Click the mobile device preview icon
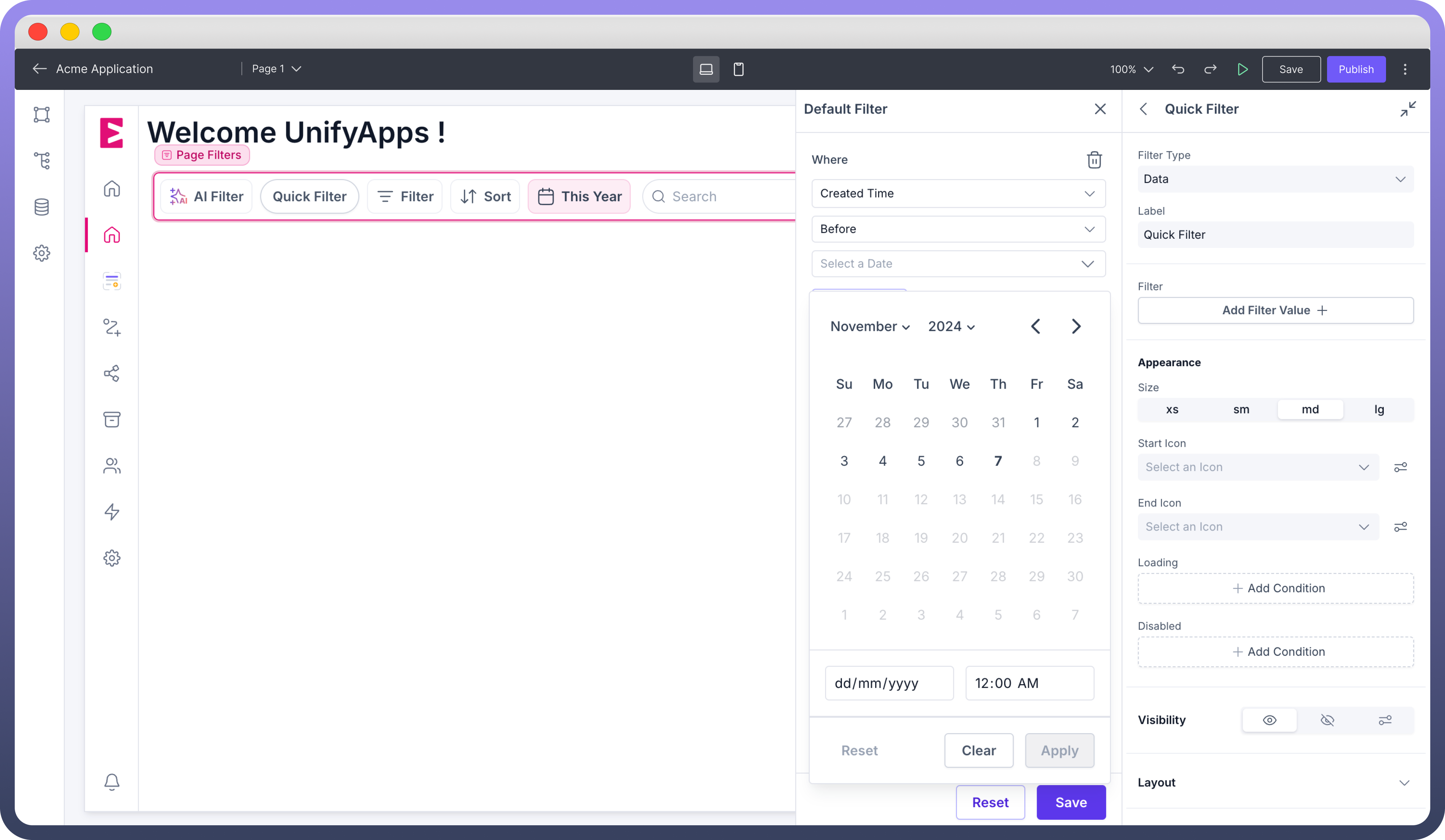Viewport: 1445px width, 840px height. pos(739,69)
